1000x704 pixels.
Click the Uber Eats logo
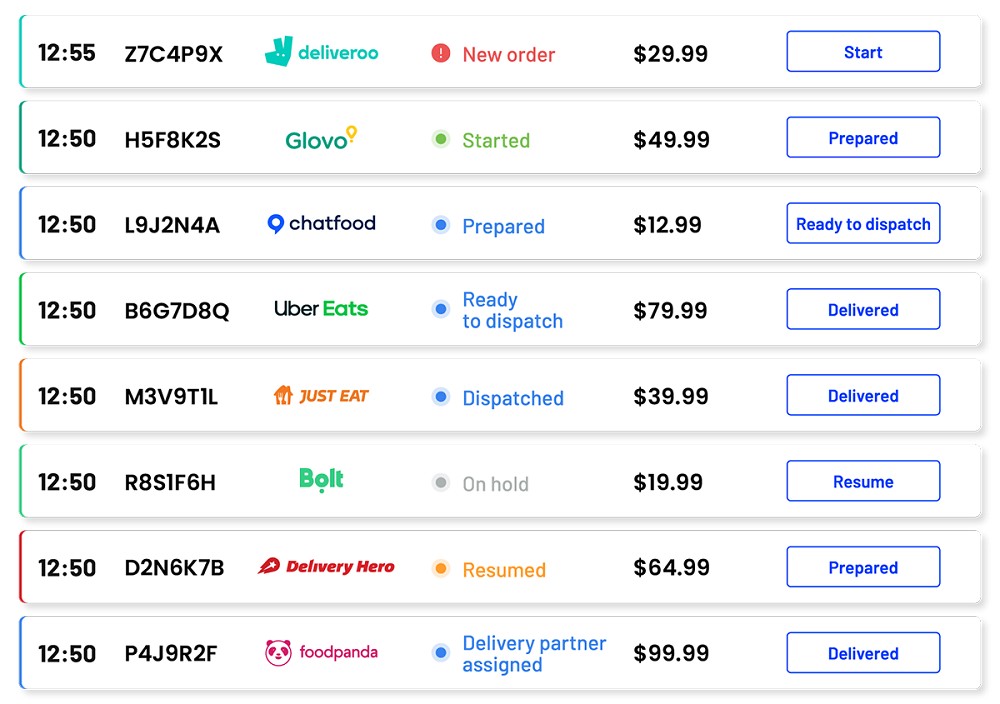tap(321, 309)
